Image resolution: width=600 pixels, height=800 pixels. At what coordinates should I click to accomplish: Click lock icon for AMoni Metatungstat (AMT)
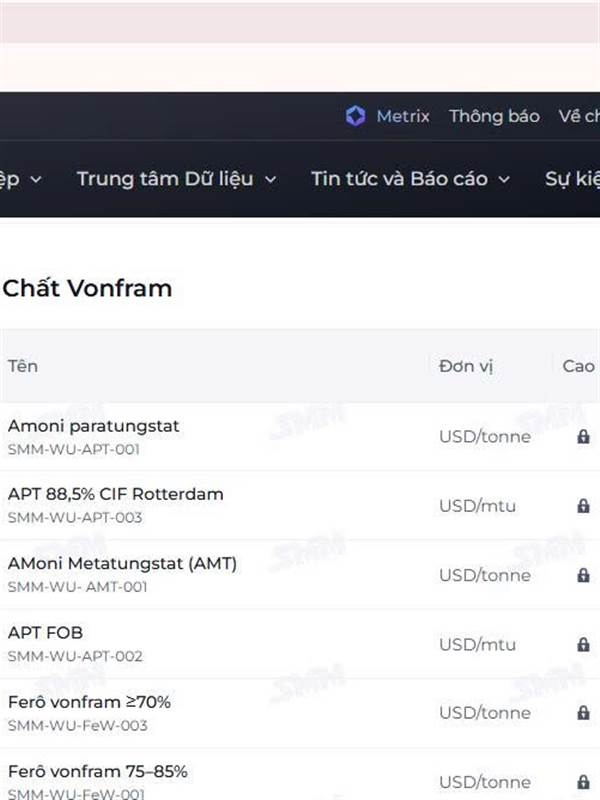click(583, 575)
